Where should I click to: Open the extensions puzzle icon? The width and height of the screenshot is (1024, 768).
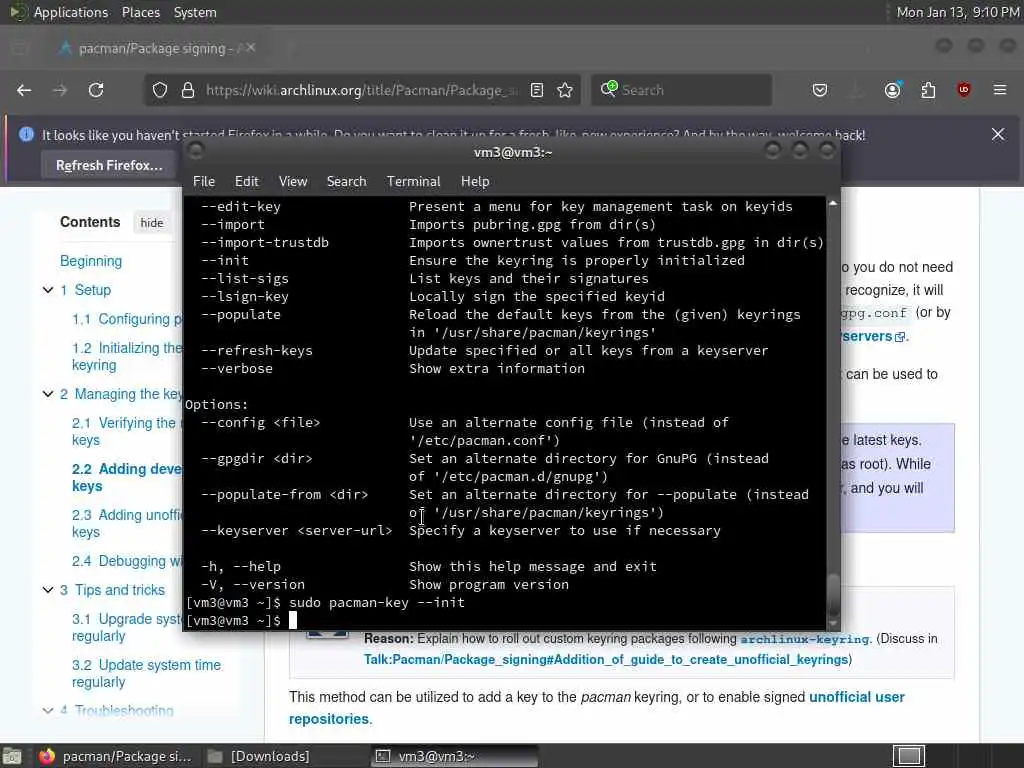tap(928, 90)
